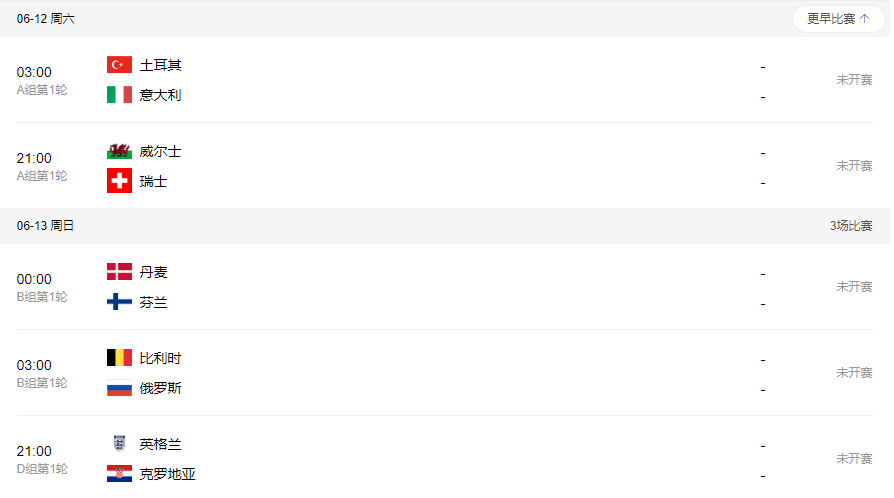Click the England crest icon
The height and width of the screenshot is (498, 894).
pyautogui.click(x=119, y=444)
